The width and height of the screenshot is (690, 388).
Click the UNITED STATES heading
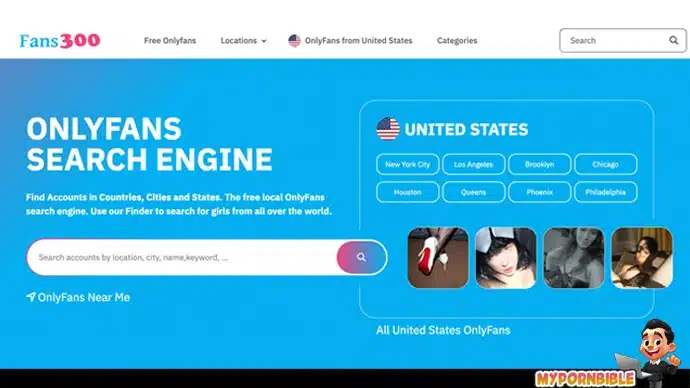(x=466, y=129)
